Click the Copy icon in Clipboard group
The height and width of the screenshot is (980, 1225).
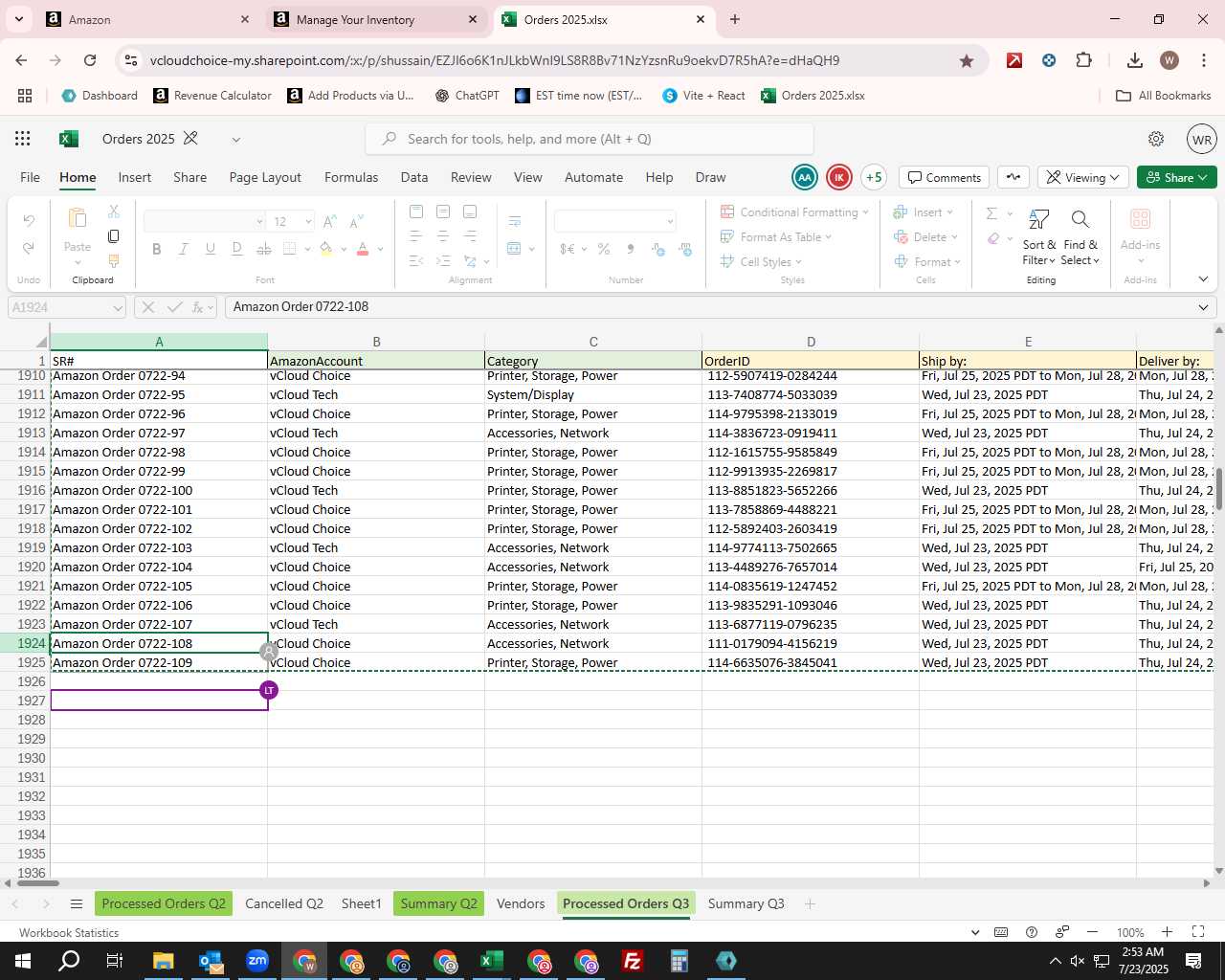tap(114, 236)
